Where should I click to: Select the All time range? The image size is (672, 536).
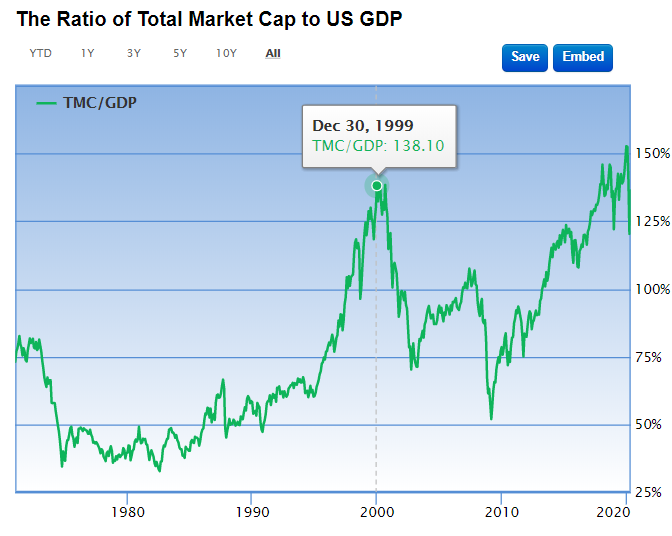tap(273, 53)
